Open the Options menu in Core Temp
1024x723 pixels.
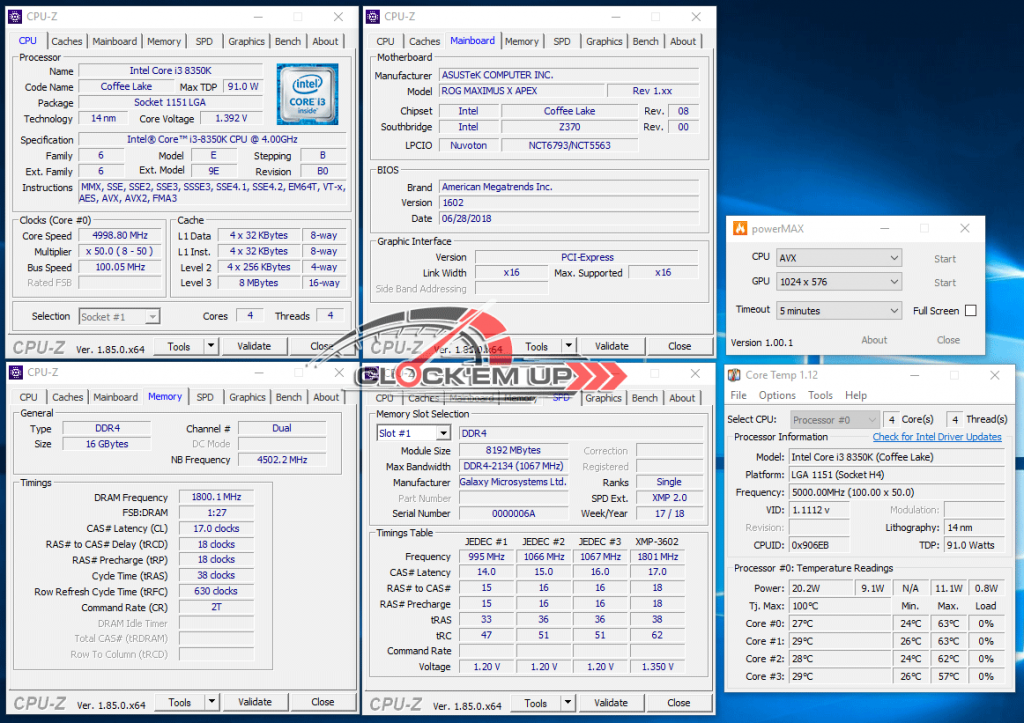tap(777, 395)
